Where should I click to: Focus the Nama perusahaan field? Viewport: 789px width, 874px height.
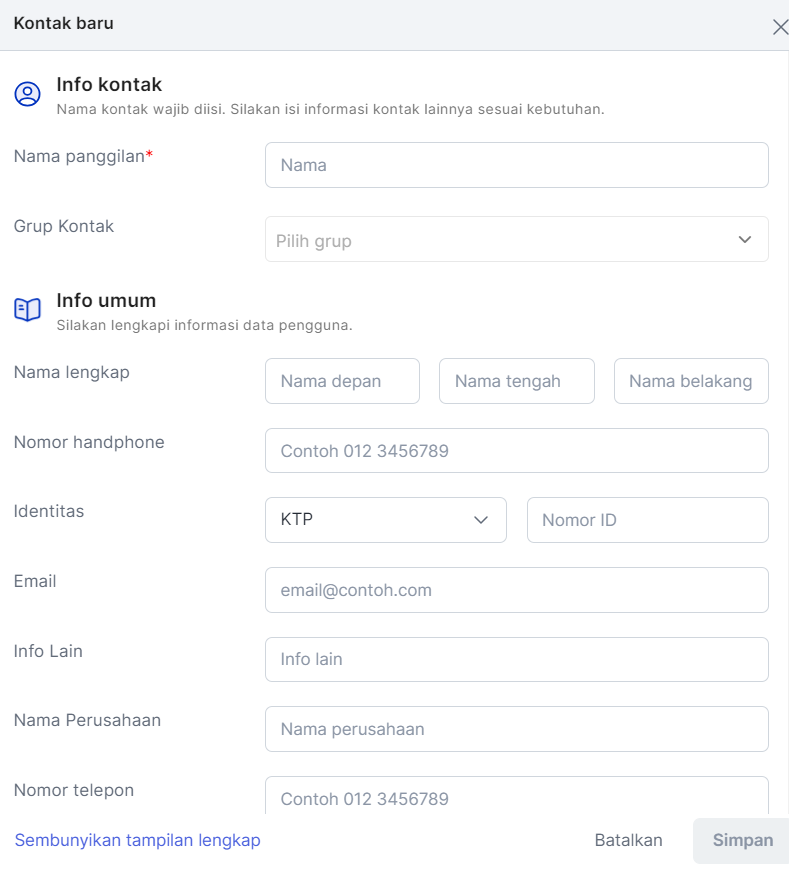tap(517, 729)
